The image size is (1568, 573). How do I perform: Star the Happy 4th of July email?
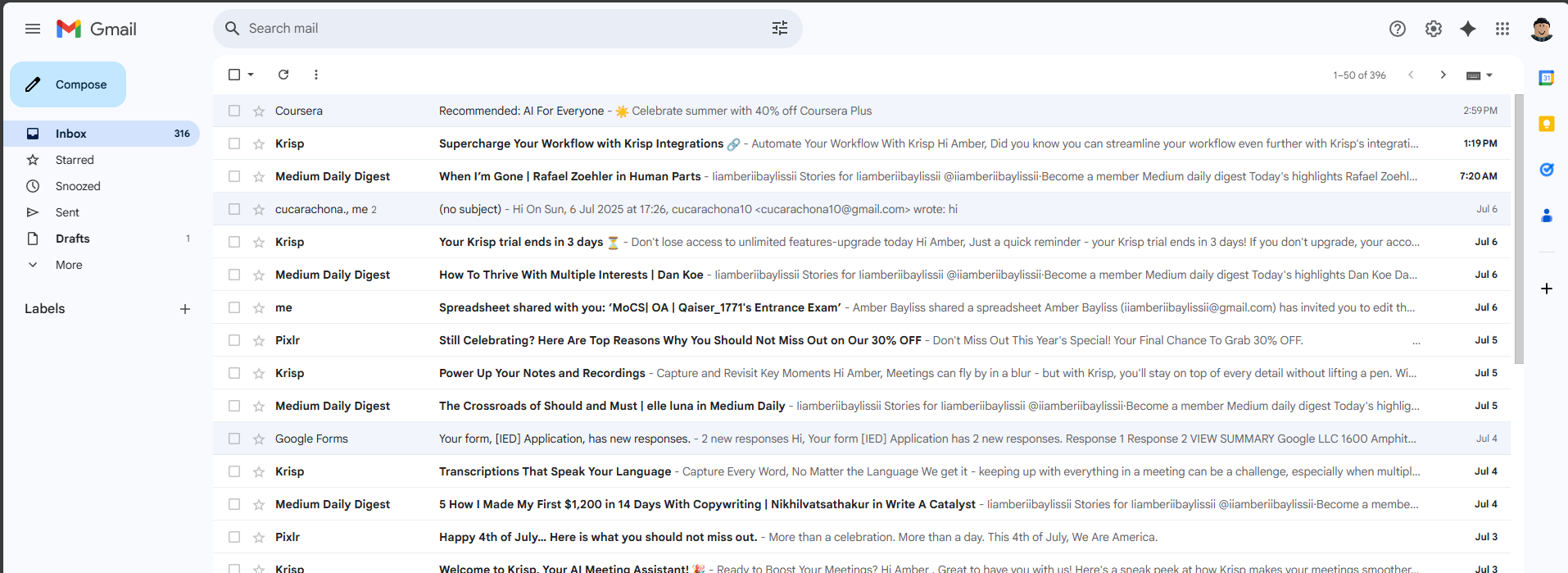(259, 537)
